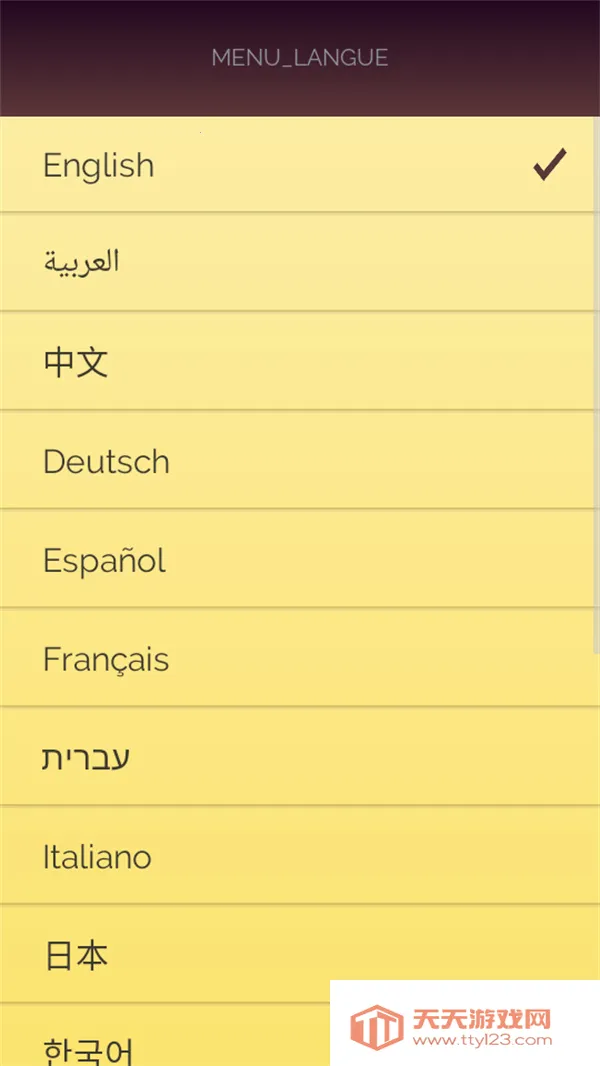The height and width of the screenshot is (1066, 600).
Task: Open the www.ttyl23.com link
Action: (x=482, y=1040)
